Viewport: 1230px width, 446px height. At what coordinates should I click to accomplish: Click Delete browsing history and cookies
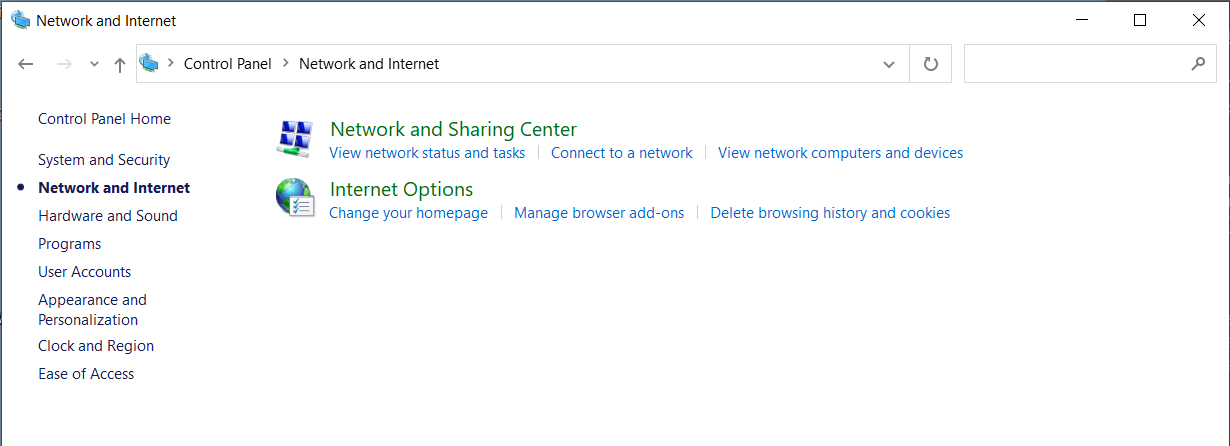pos(830,213)
